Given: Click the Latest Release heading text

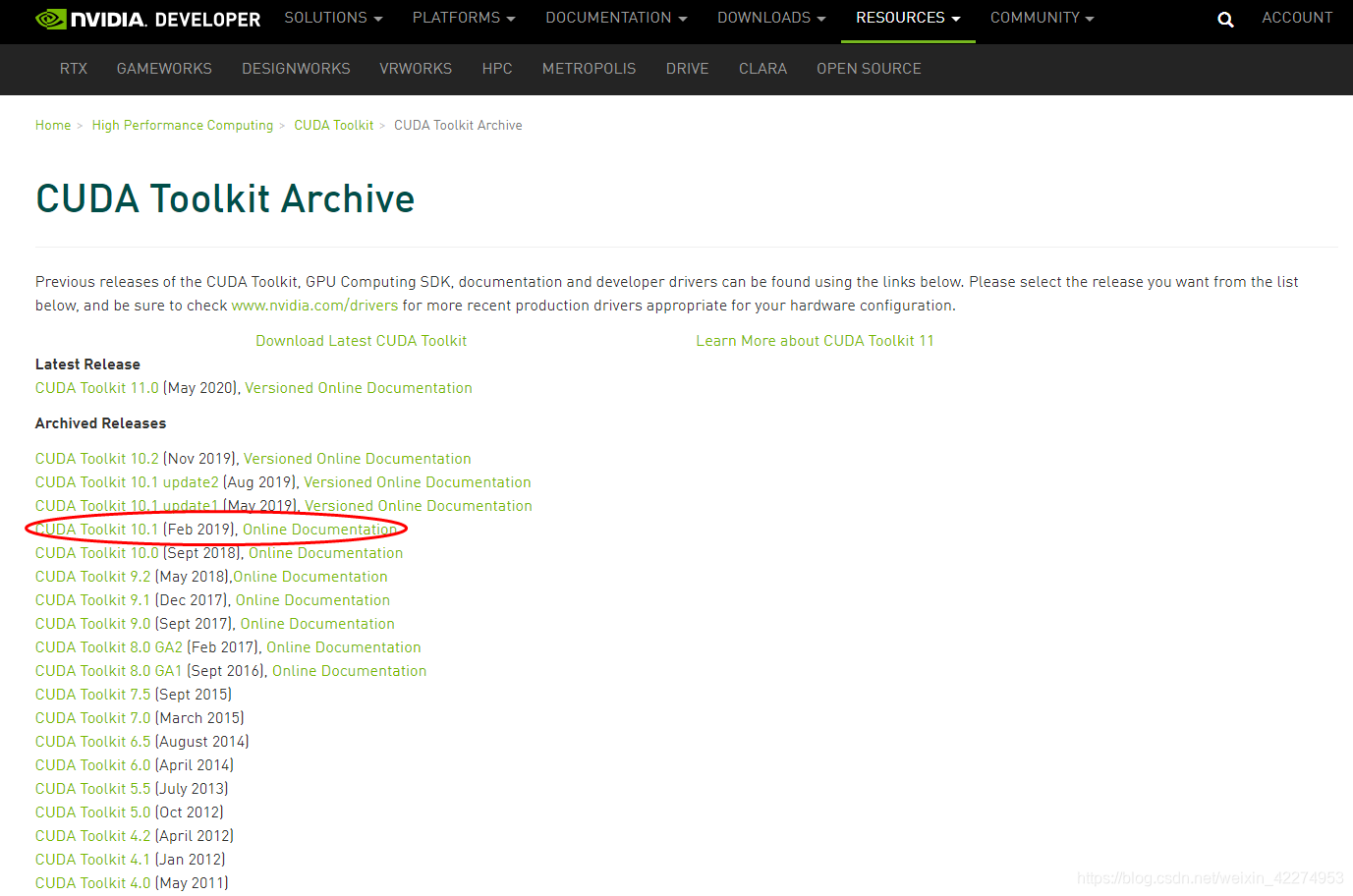Looking at the screenshot, I should tap(87, 364).
